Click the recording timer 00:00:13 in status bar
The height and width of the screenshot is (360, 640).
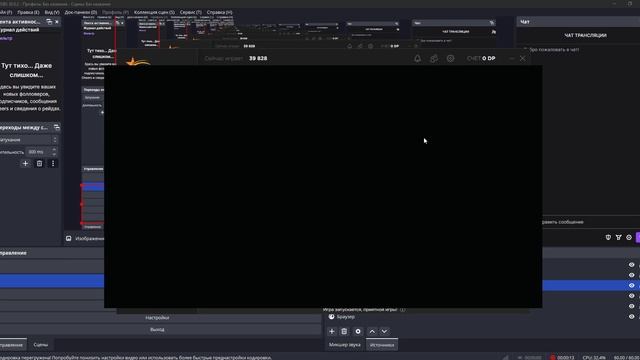pos(566,358)
